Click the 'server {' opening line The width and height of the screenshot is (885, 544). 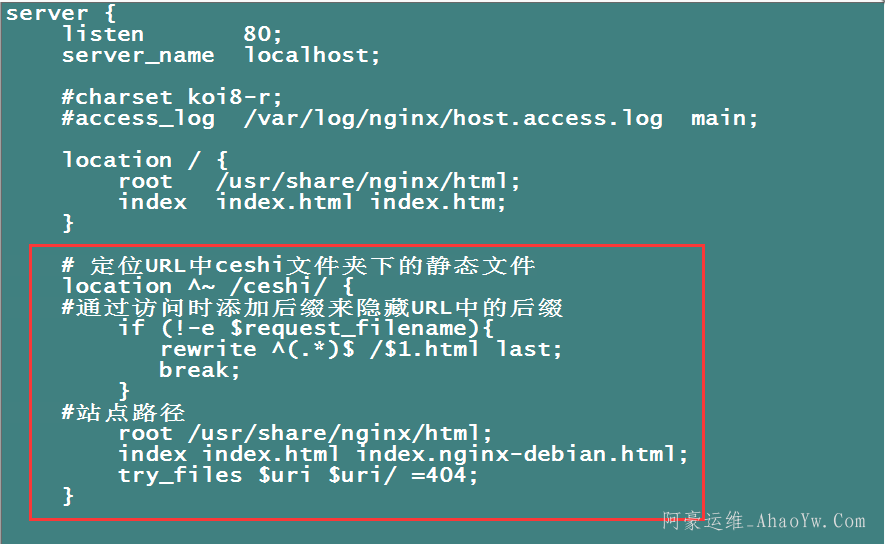pos(47,13)
